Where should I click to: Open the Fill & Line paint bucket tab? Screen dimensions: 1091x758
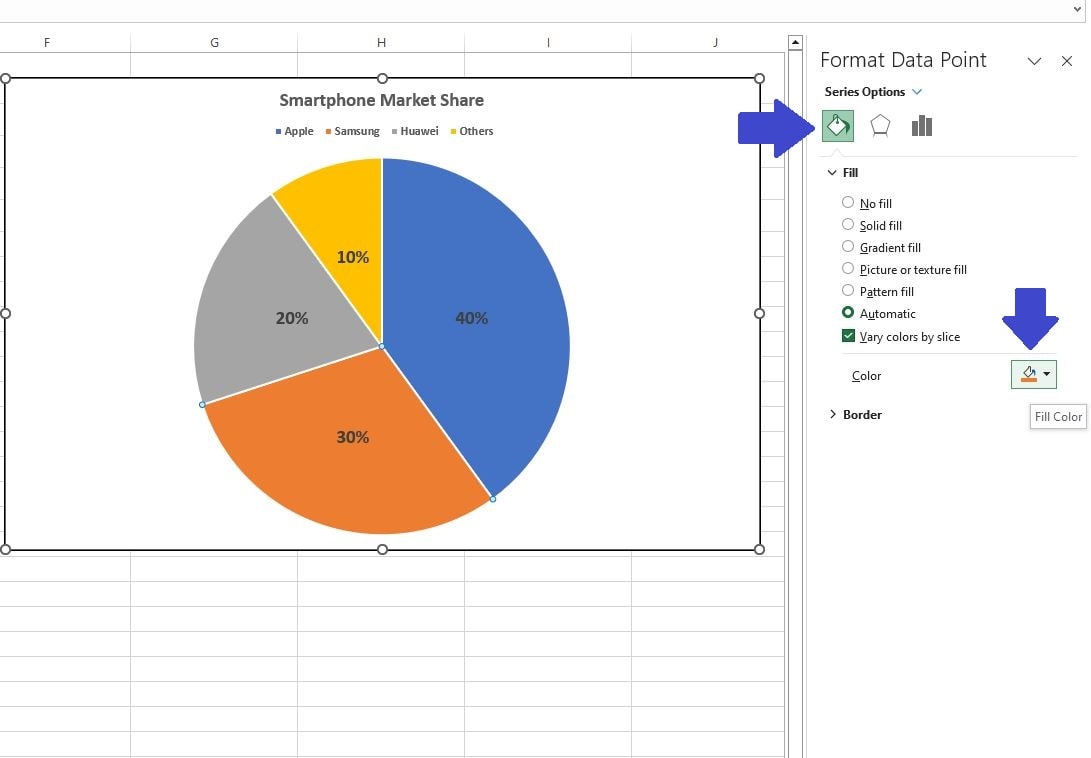[838, 126]
